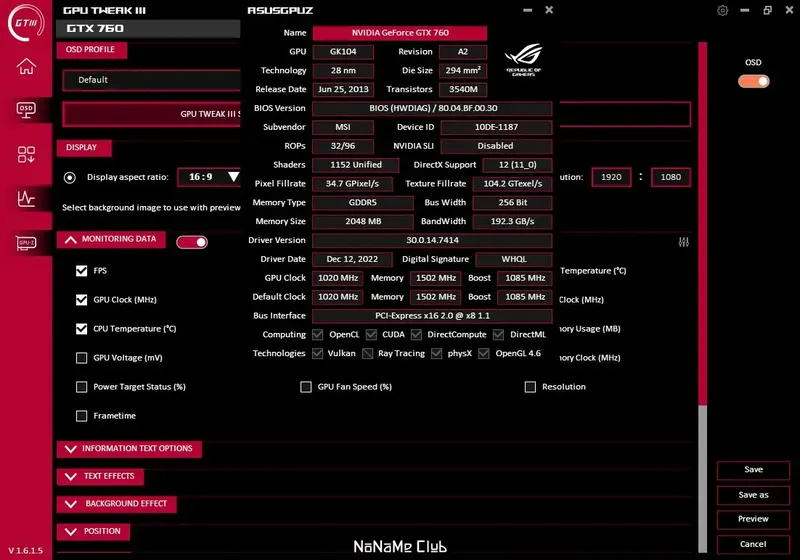Click the CUDA computing checkbox
The width and height of the screenshot is (800, 560).
click(x=371, y=335)
